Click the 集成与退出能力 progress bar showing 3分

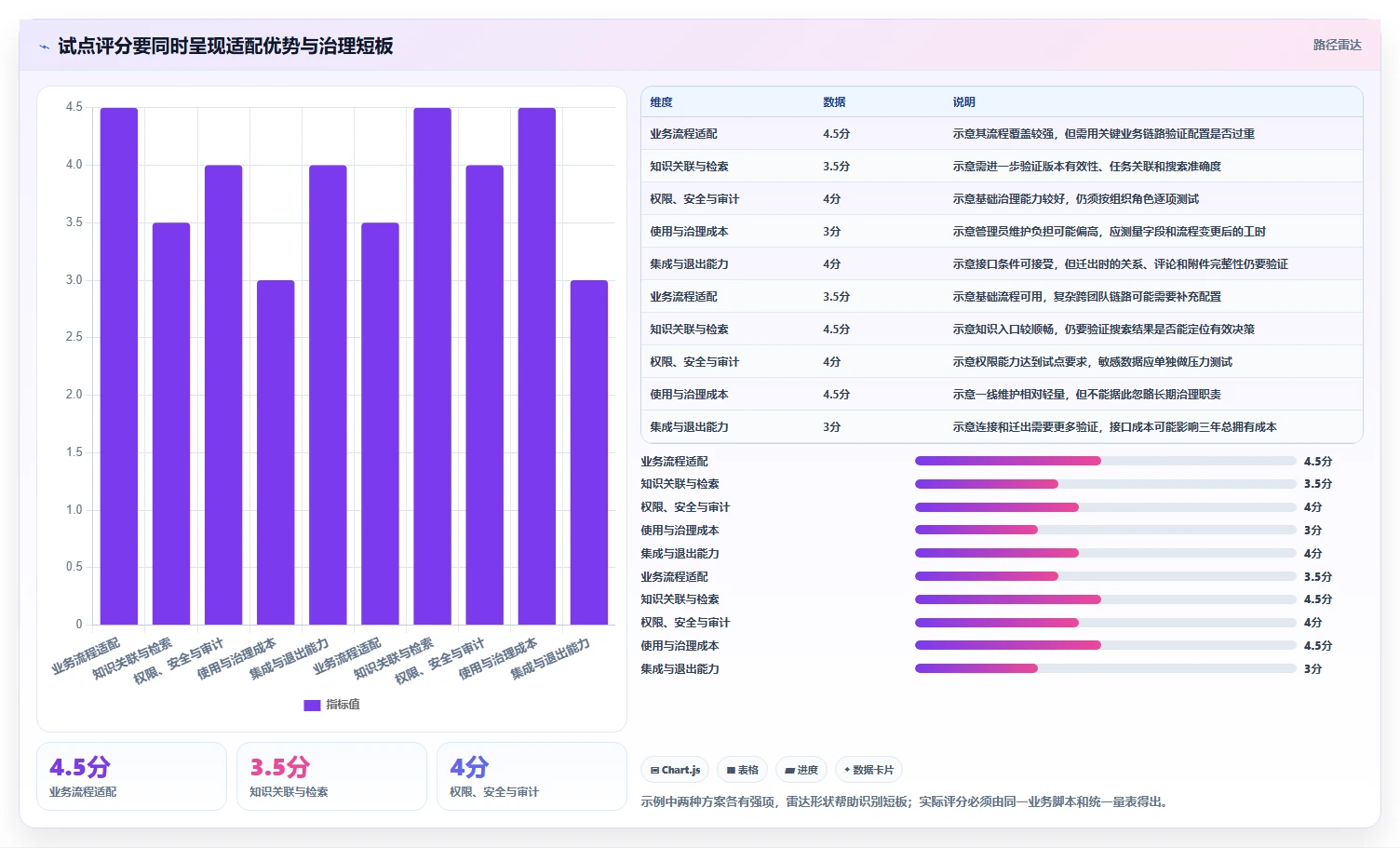(x=1105, y=668)
